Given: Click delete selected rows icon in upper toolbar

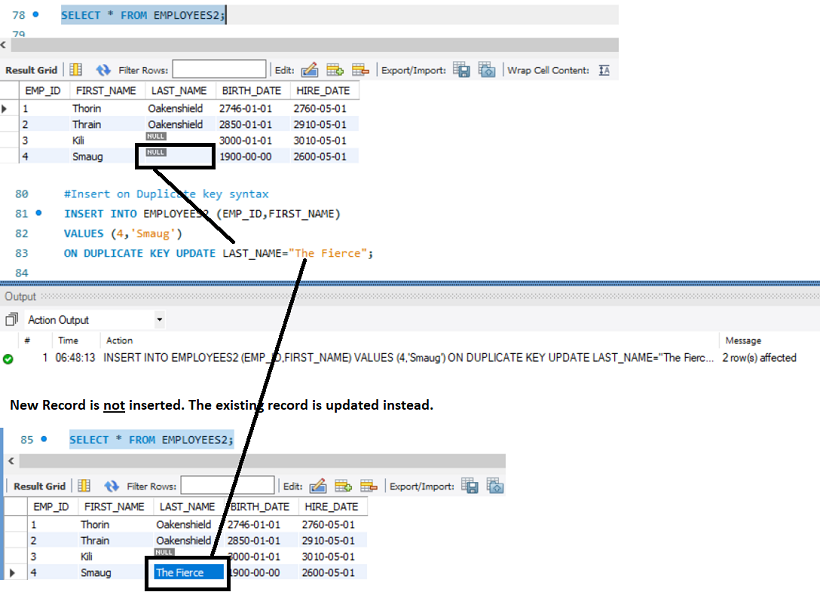Looking at the screenshot, I should [x=361, y=70].
